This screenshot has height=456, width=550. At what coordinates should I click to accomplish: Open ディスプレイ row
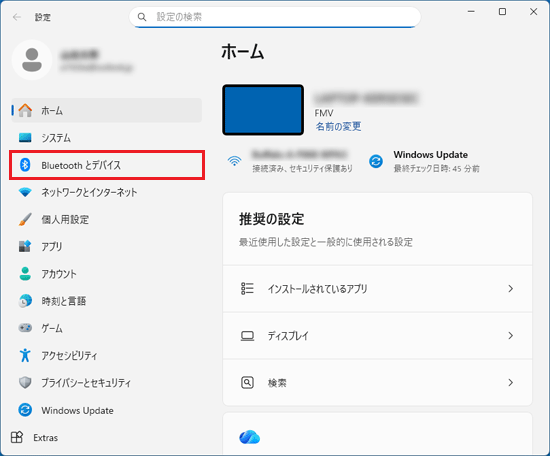(x=377, y=336)
